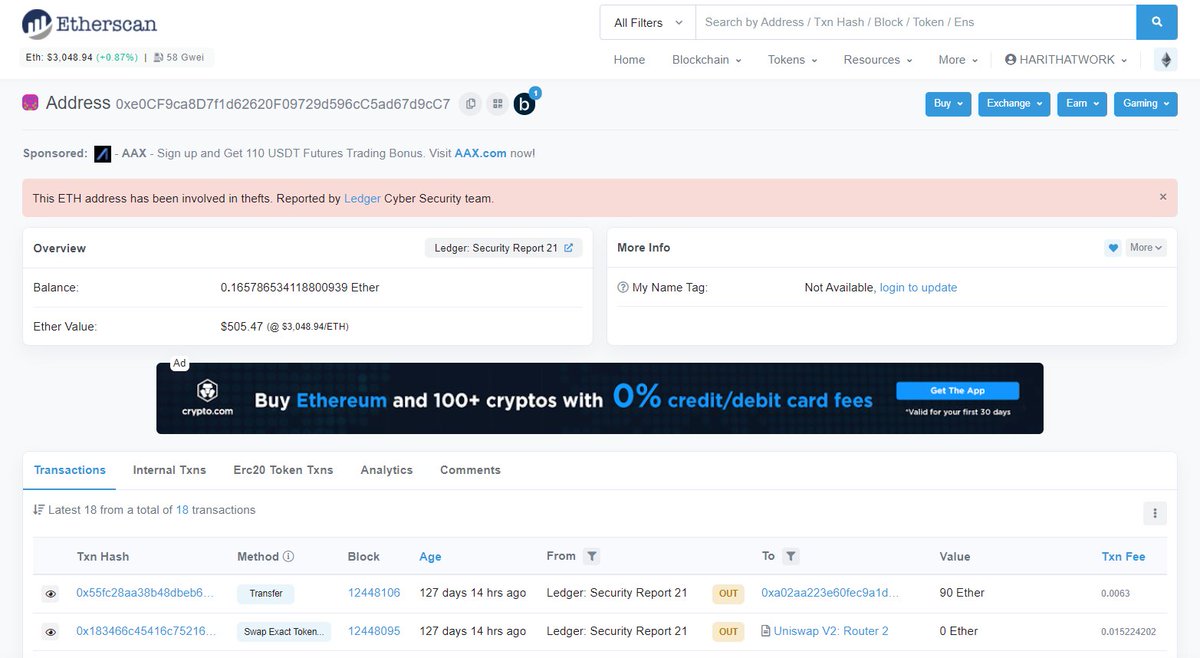Click the 58 Gwei gas price
Image resolution: width=1200 pixels, height=658 pixels.
coord(186,58)
